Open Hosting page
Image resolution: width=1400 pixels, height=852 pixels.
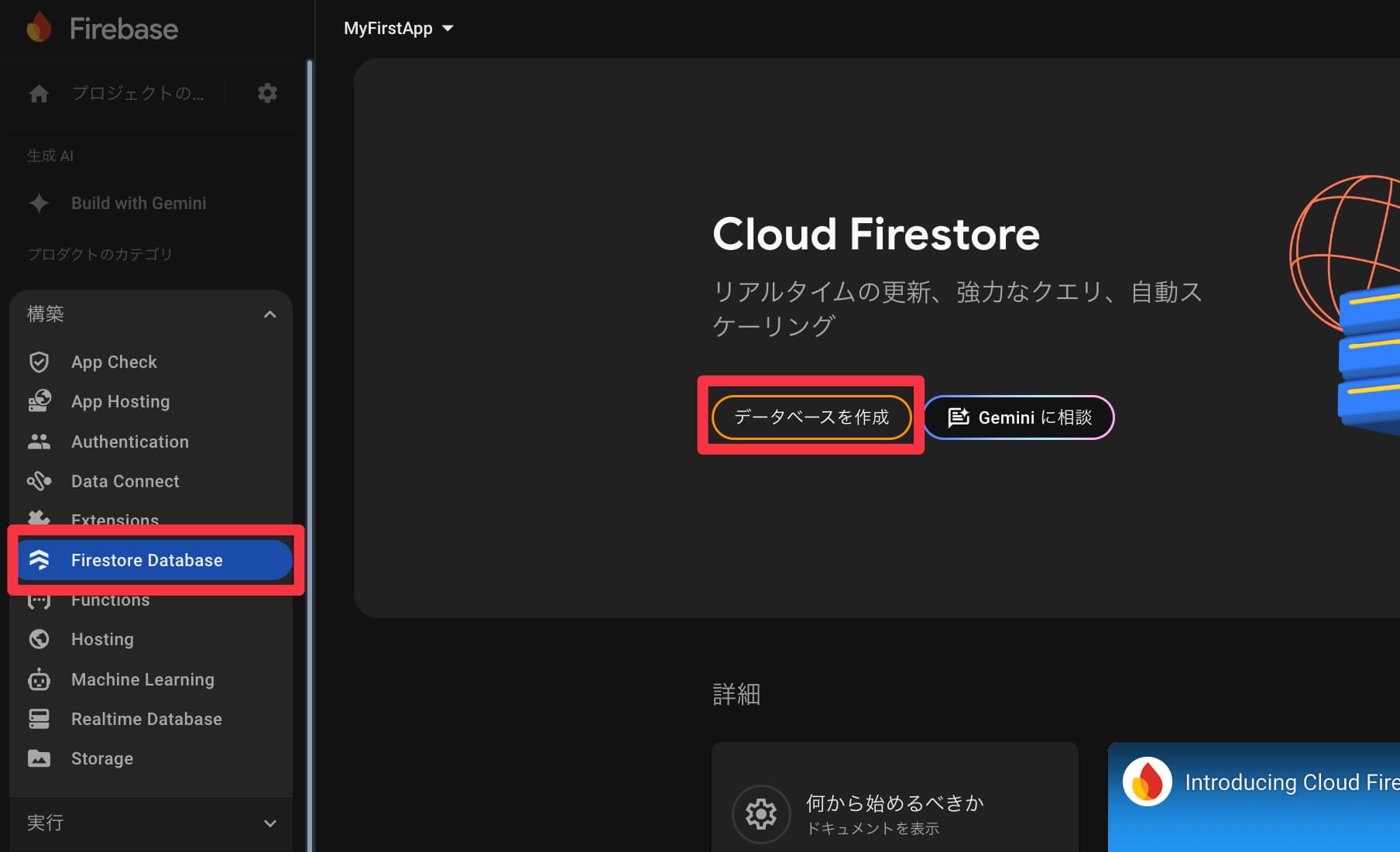click(x=151, y=639)
